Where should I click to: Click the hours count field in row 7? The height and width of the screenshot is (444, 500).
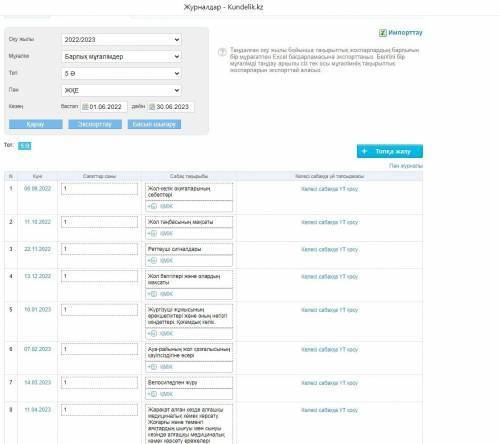pos(99,382)
